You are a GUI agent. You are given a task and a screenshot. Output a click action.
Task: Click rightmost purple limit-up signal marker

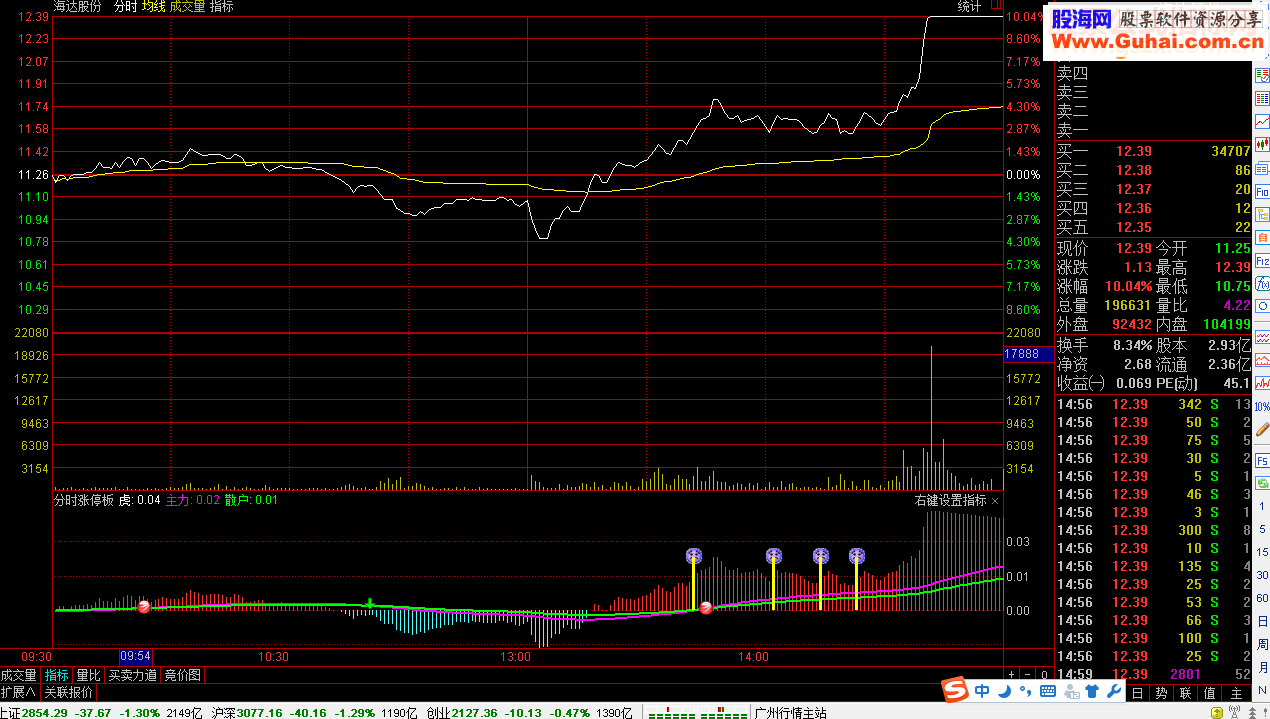(856, 555)
